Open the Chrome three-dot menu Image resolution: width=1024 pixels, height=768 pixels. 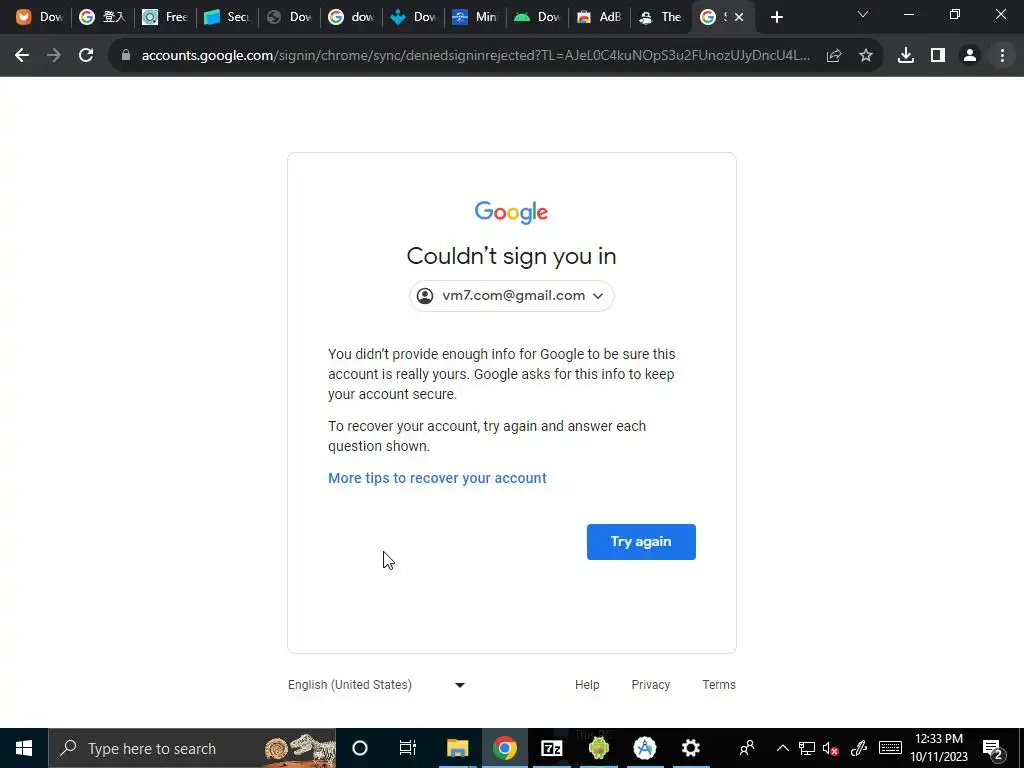(x=1002, y=56)
